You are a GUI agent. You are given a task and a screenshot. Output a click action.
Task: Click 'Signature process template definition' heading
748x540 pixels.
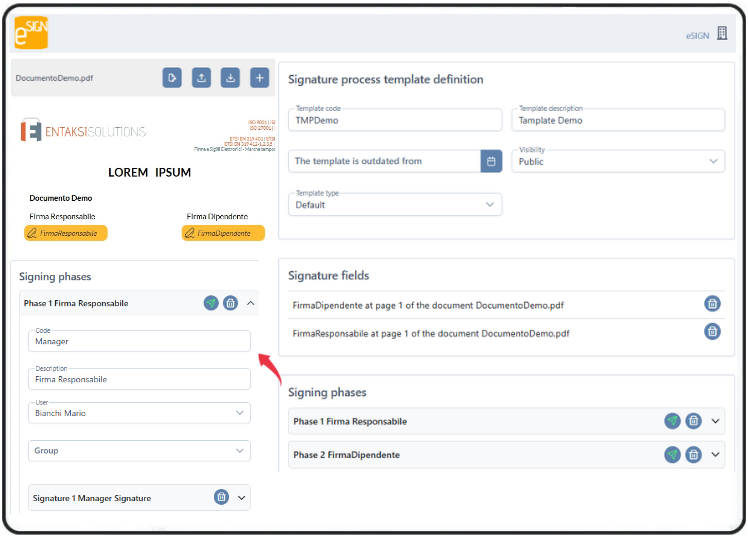(385, 80)
